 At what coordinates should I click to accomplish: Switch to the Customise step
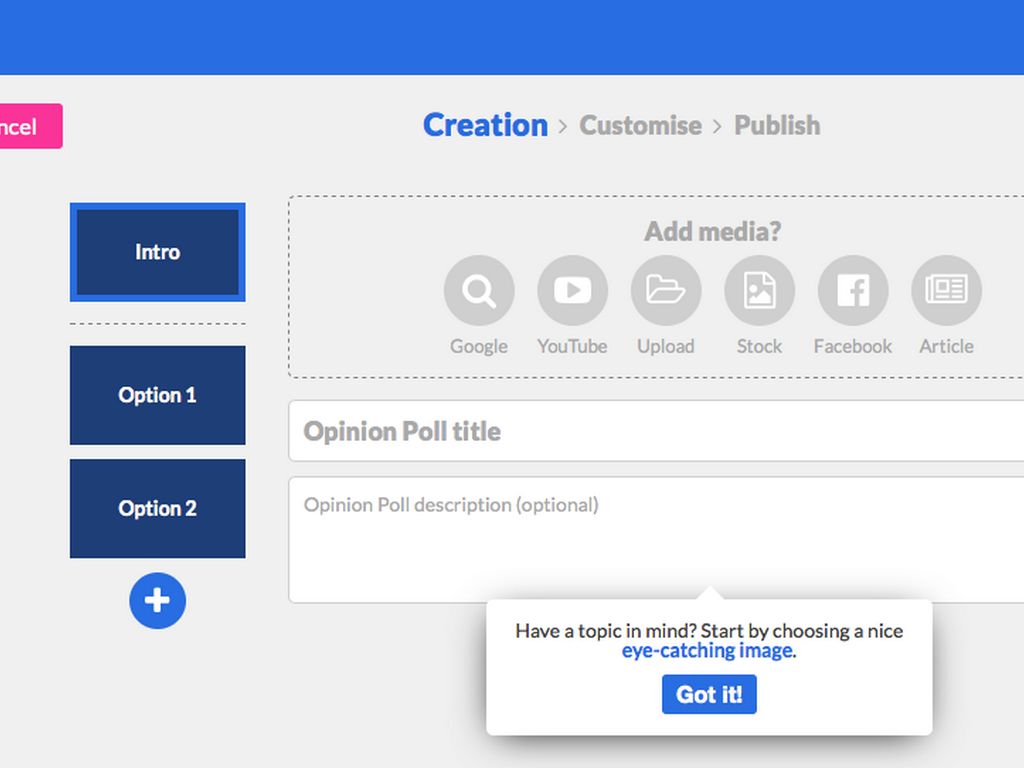[x=640, y=126]
